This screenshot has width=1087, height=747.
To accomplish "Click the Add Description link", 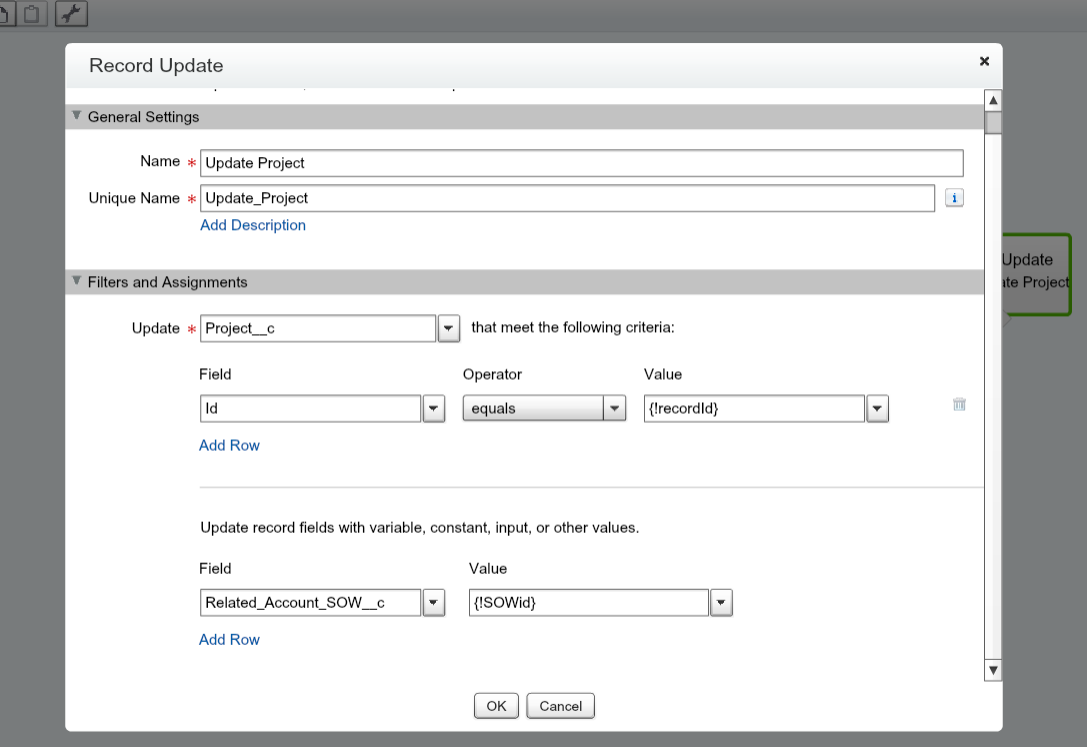I will 253,225.
